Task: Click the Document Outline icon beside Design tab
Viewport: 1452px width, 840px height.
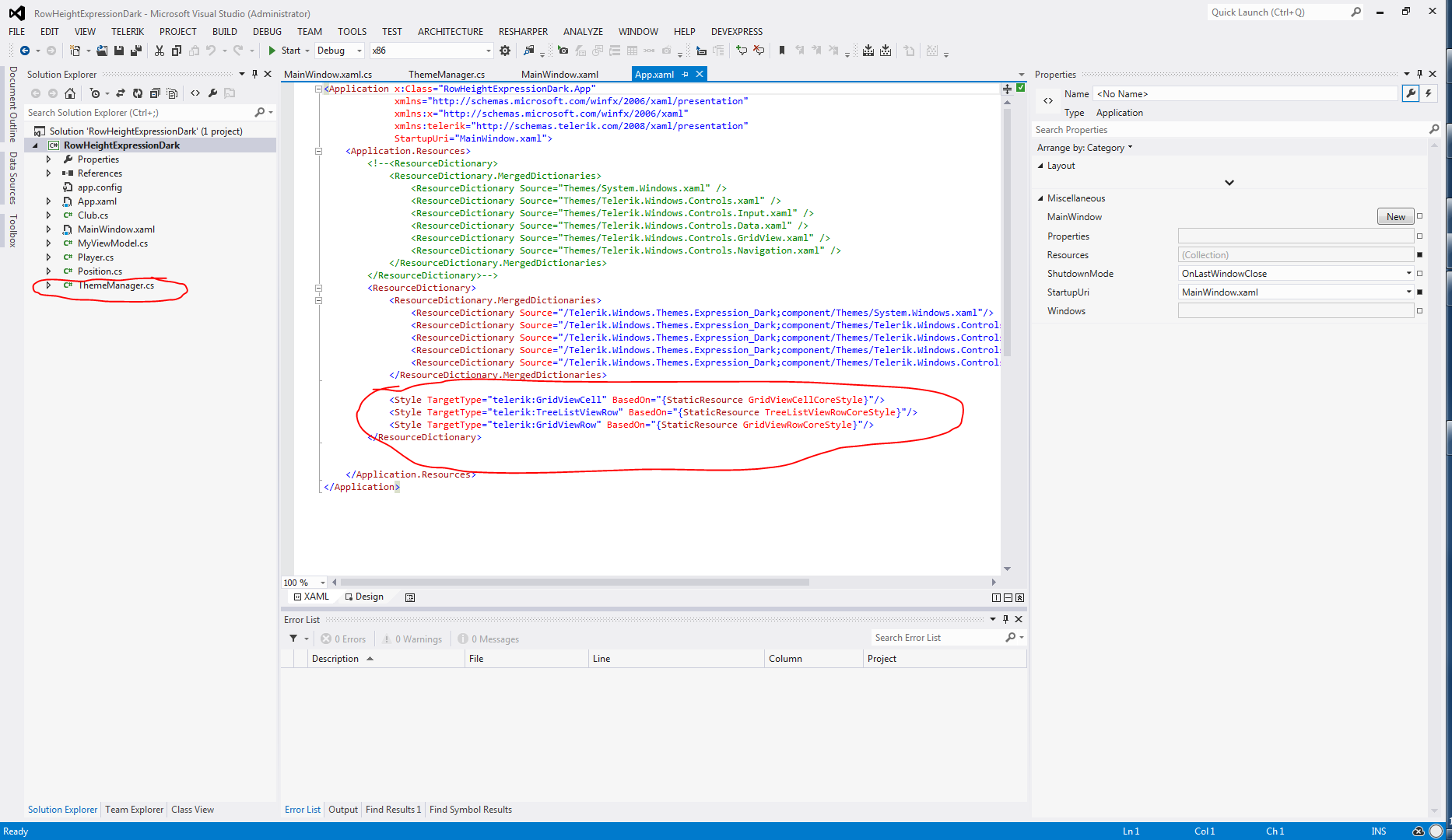Action: [410, 597]
